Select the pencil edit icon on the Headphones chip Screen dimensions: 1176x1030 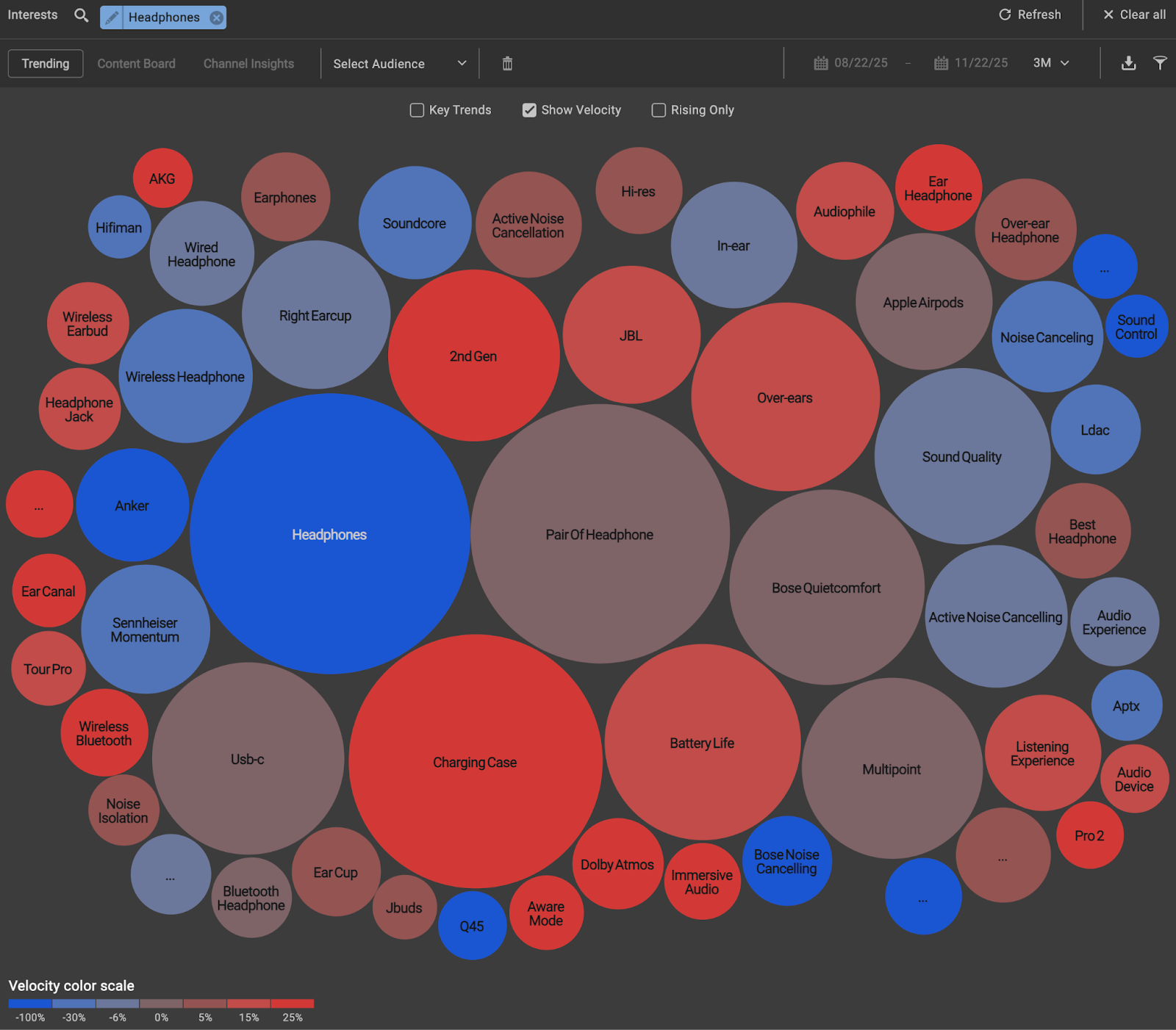click(x=112, y=17)
